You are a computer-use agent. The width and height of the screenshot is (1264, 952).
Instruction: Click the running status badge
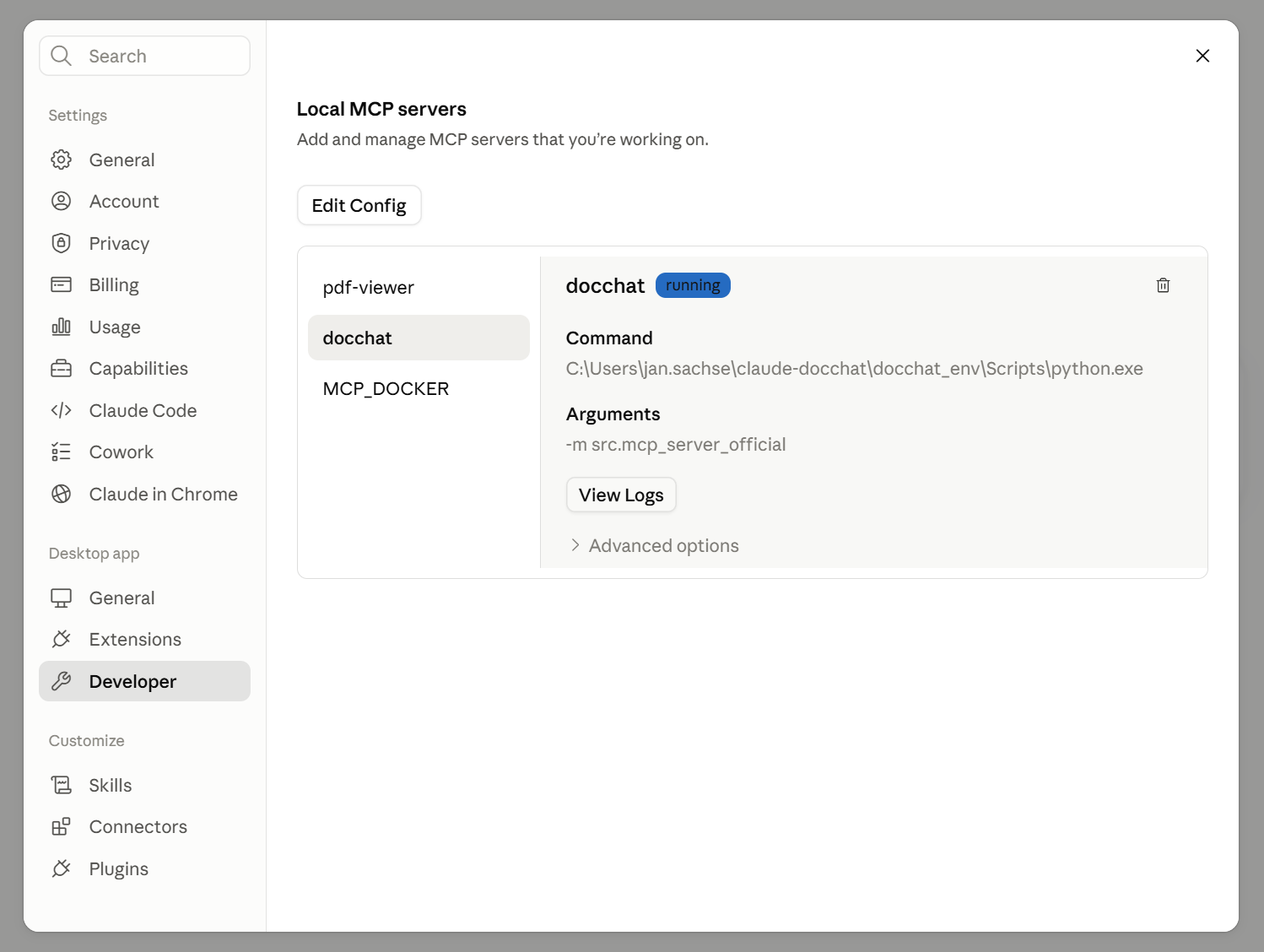(693, 285)
